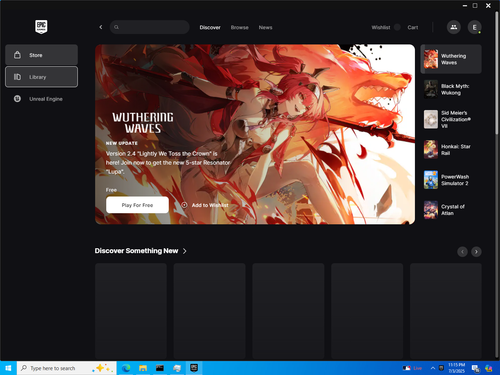Image resolution: width=500 pixels, height=375 pixels.
Task: Click the taskbar search box
Action: point(67,368)
